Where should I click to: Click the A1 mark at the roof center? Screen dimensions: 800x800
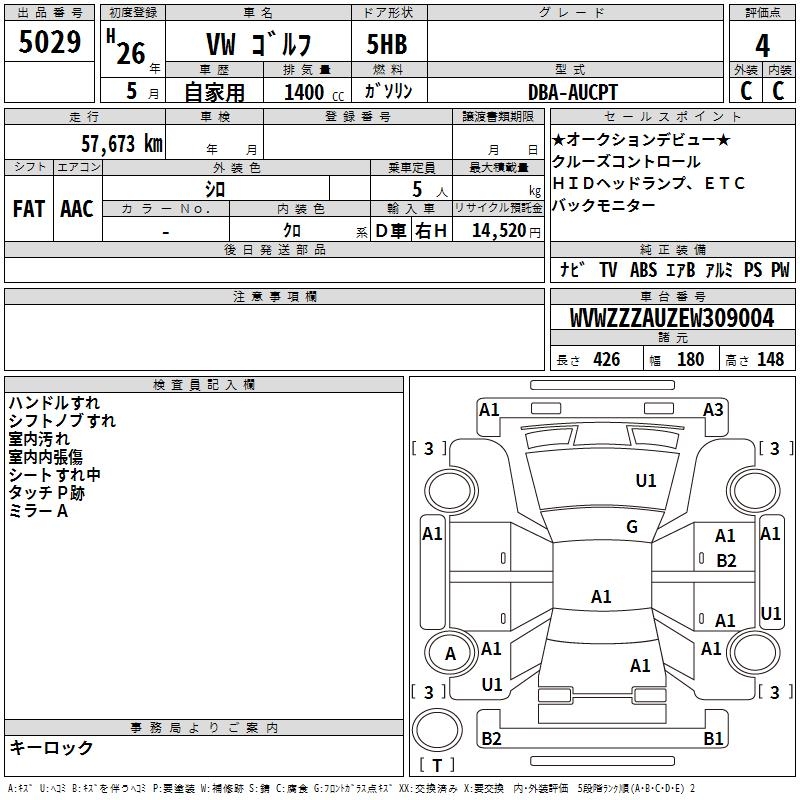[601, 597]
